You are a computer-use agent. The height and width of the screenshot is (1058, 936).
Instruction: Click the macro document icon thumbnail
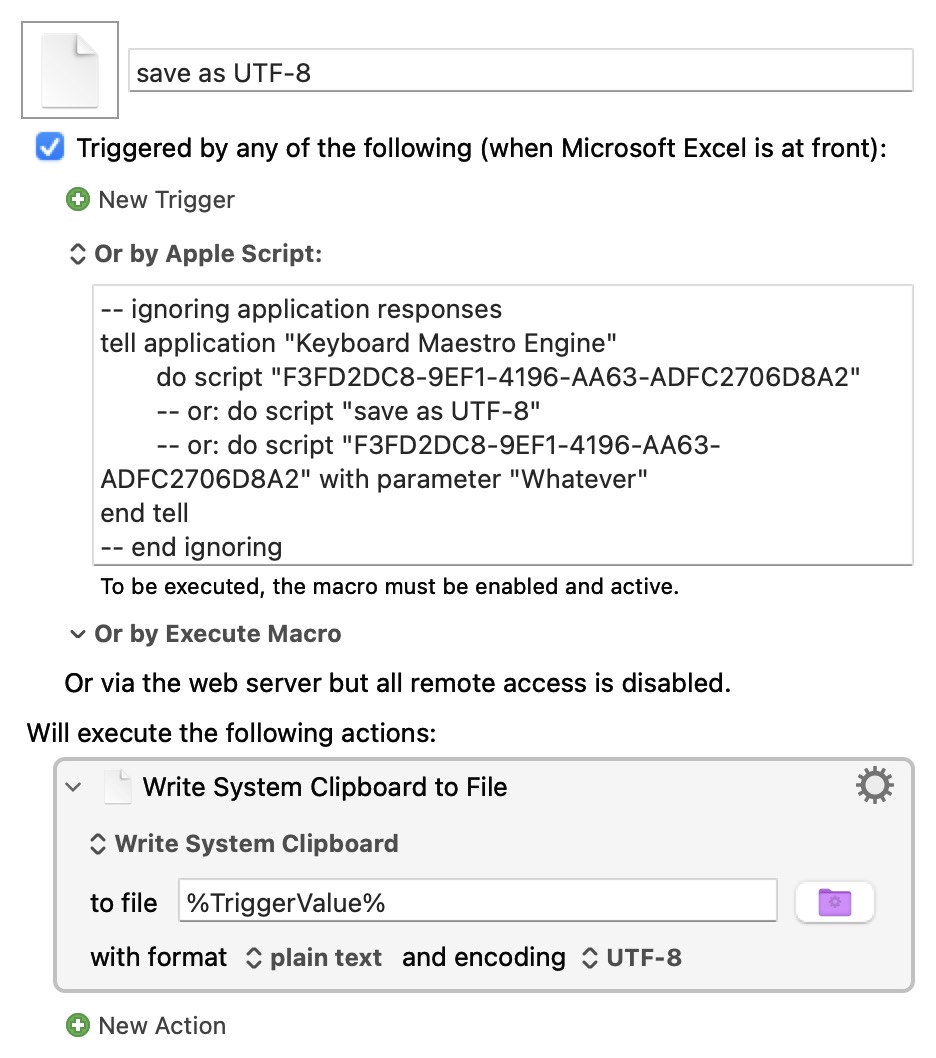click(69, 70)
